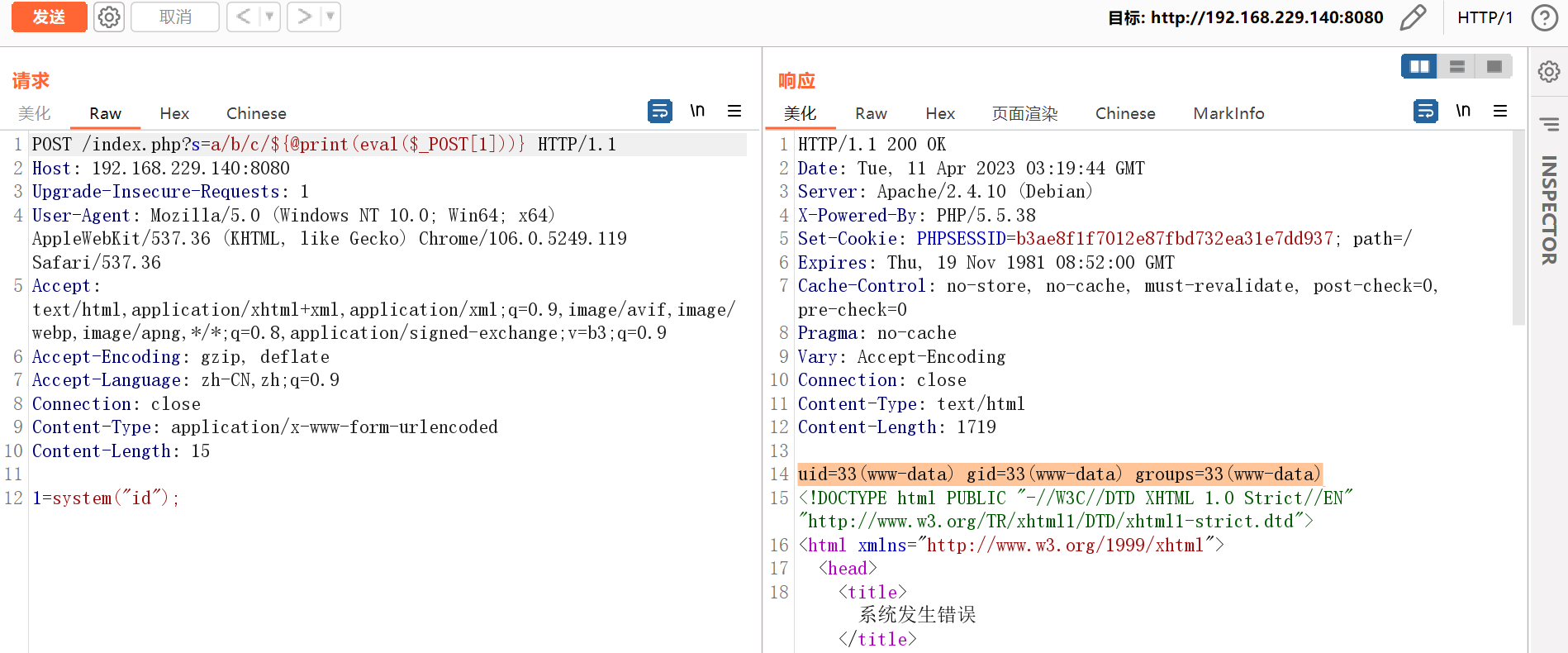This screenshot has height=653, width=1568.
Task: Select the request Chinese tab
Action: tap(256, 113)
